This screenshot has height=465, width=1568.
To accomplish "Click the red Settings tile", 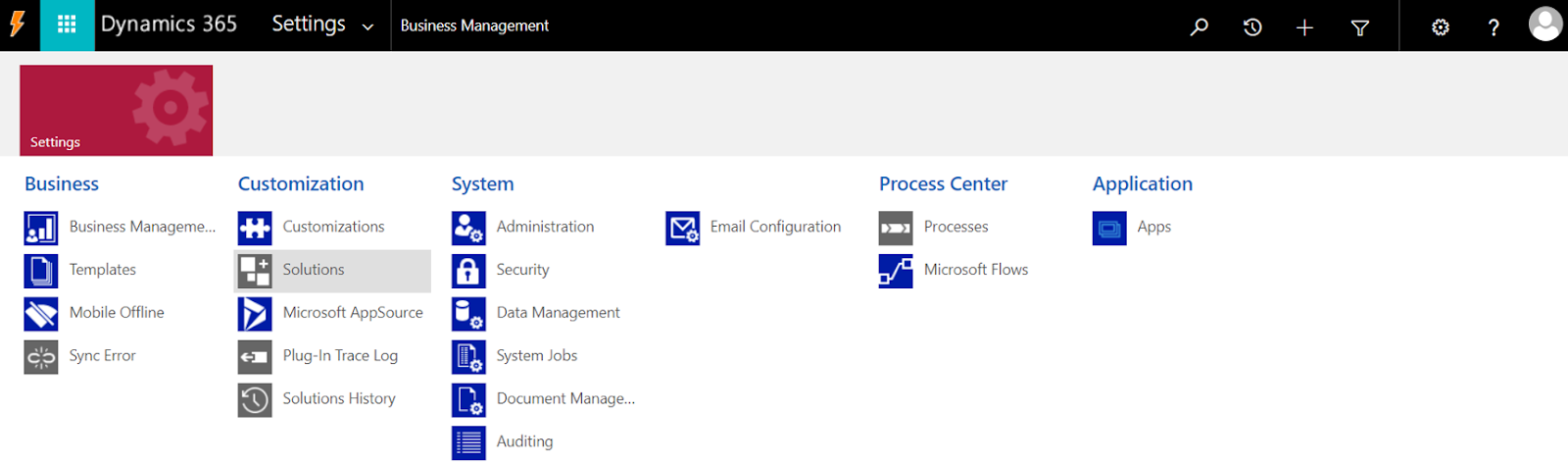I will click(116, 110).
